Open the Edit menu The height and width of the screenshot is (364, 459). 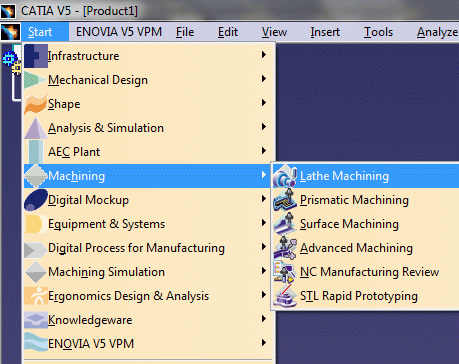228,32
